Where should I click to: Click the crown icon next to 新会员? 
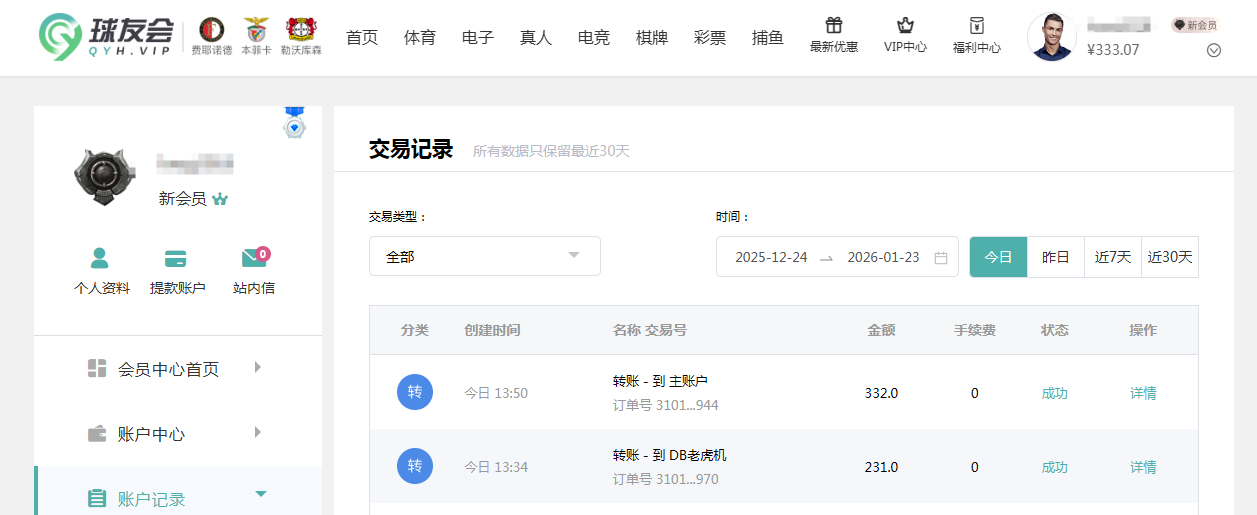(x=220, y=199)
